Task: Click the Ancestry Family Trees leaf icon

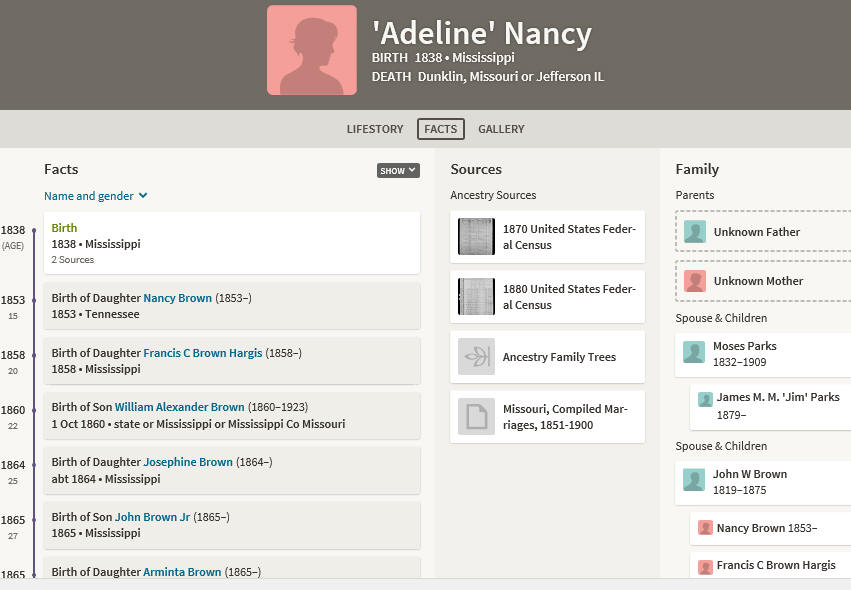Action: click(476, 357)
